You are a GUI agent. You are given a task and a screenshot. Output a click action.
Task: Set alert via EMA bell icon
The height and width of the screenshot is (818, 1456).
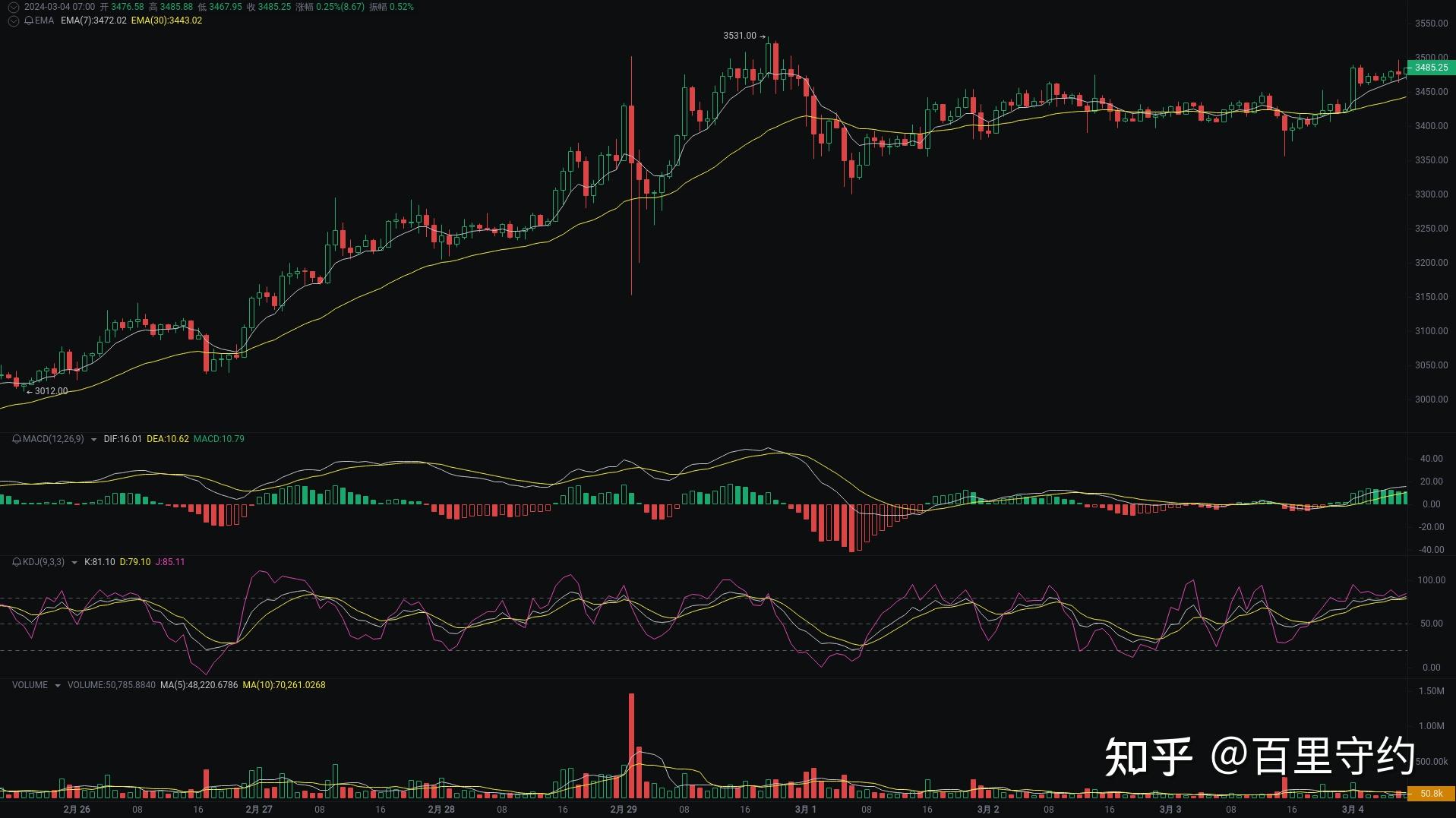pos(29,21)
